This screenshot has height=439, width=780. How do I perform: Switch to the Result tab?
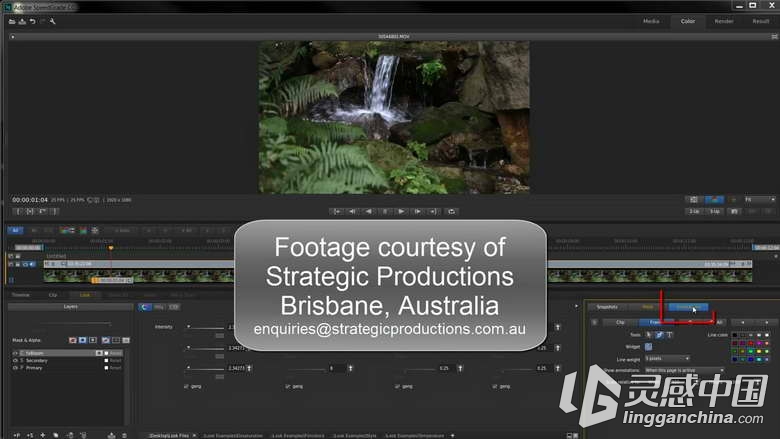(761, 21)
